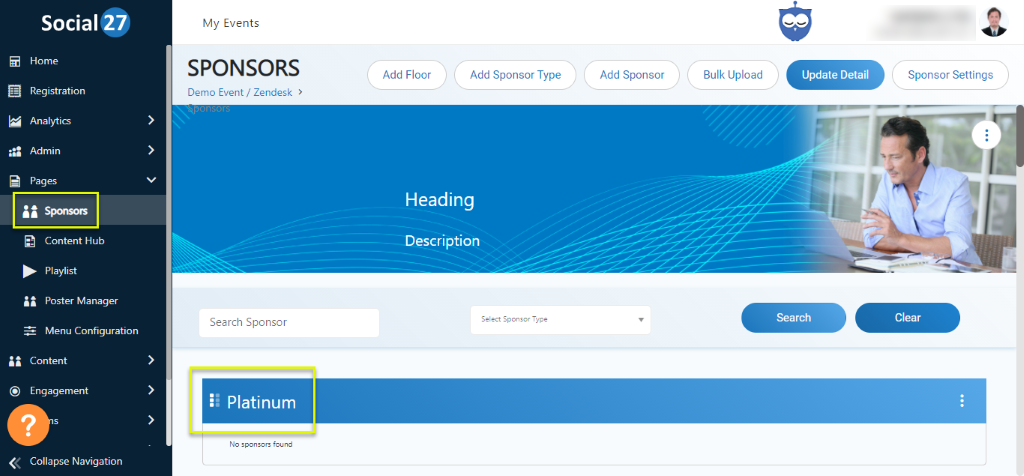Click the Playlist play icon in sidebar
This screenshot has height=476, width=1024.
[x=28, y=271]
